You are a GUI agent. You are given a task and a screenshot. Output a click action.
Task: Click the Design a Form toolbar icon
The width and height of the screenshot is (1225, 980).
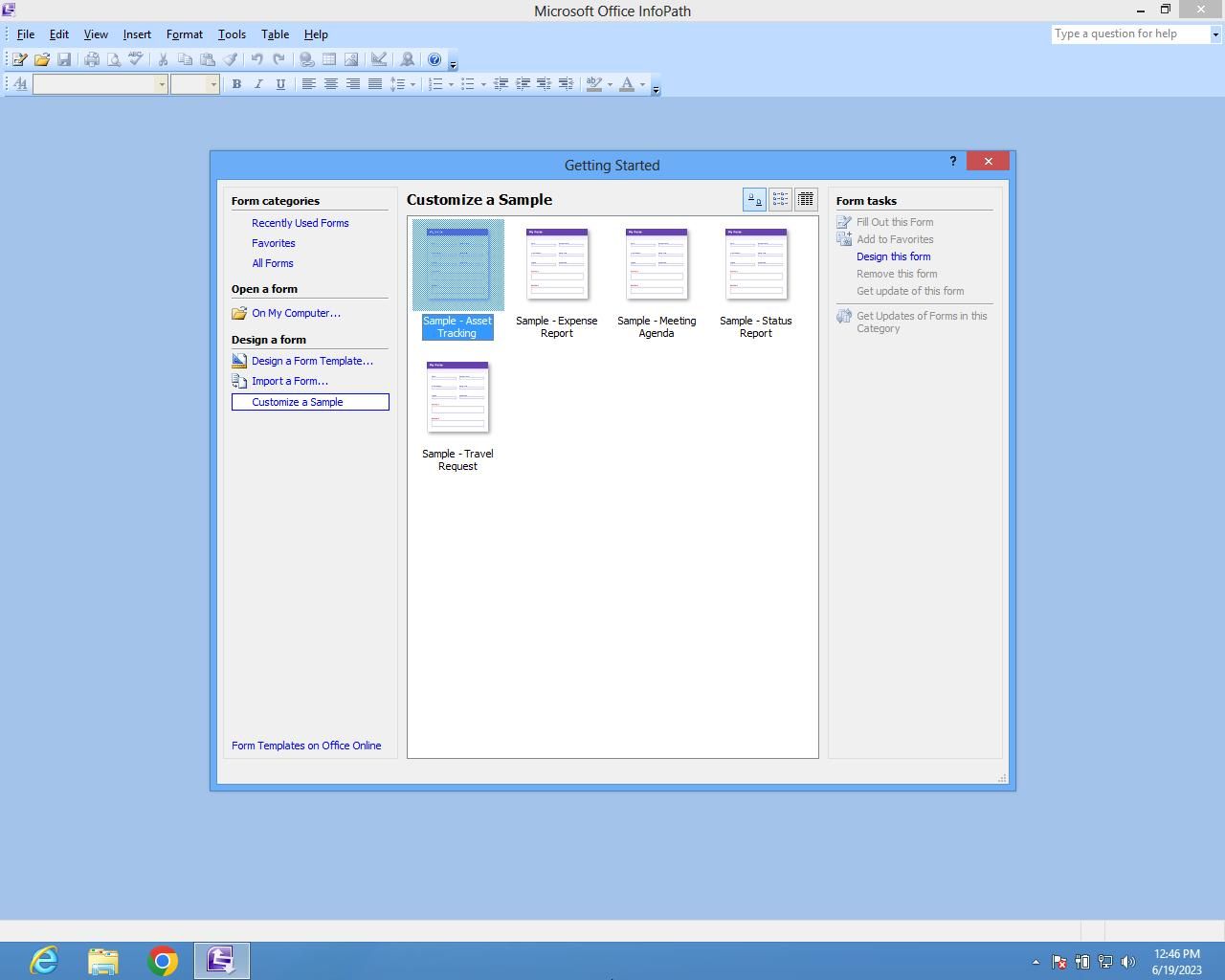pos(19,59)
